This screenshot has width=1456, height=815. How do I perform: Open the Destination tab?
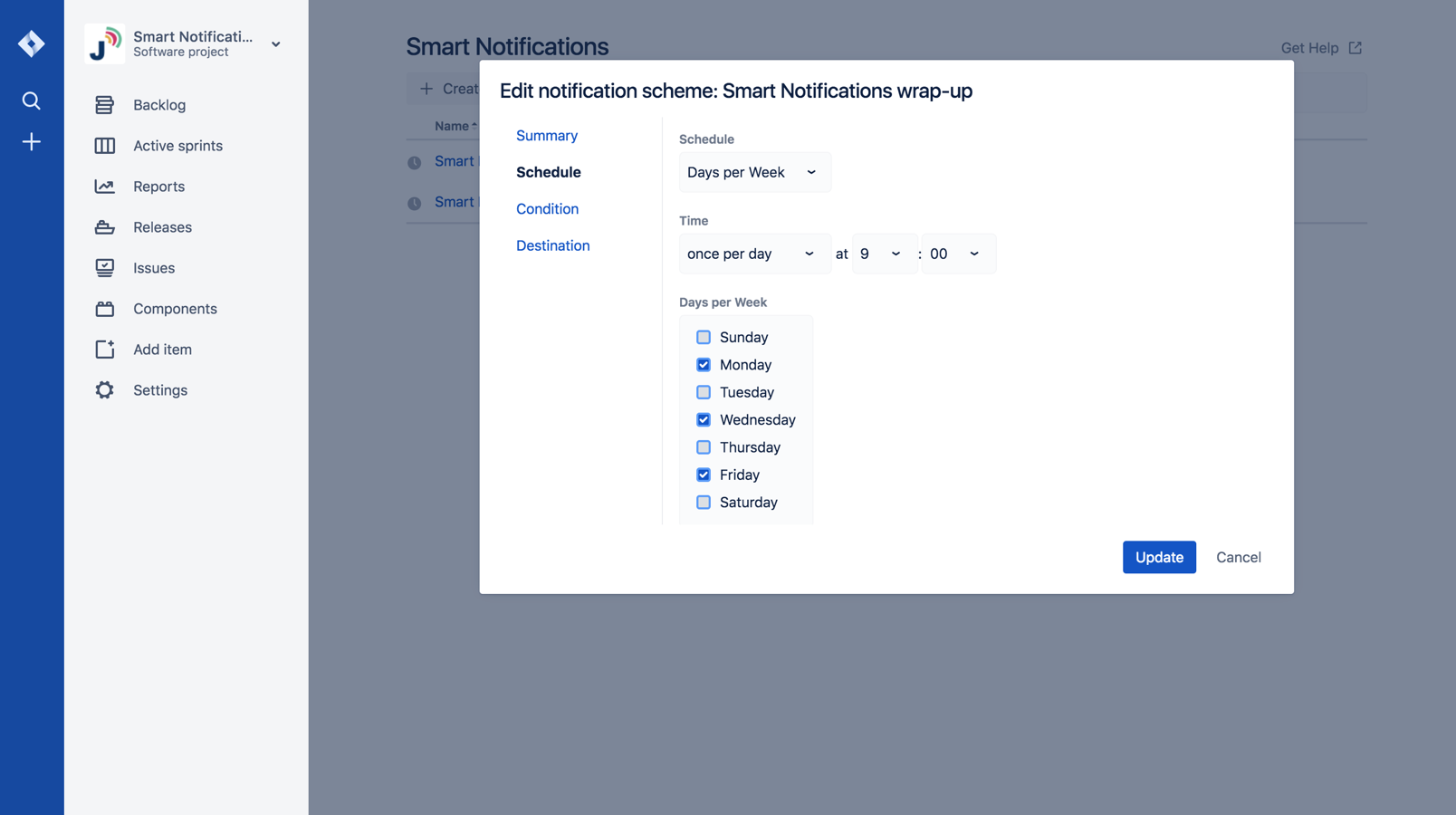tap(552, 245)
